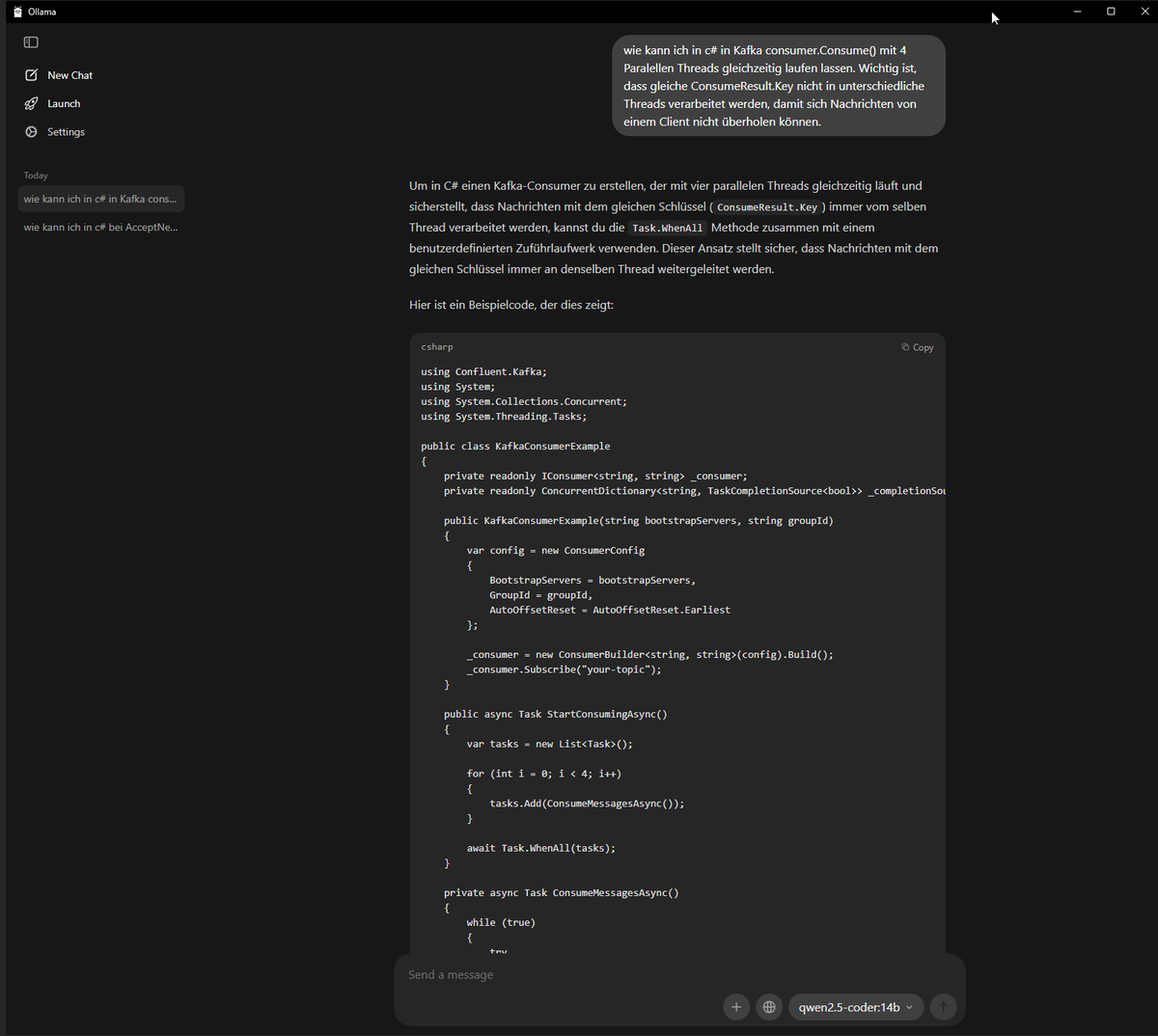Toggle the sidebar panel icon
Viewport: 1158px width, 1036px height.
[31, 42]
